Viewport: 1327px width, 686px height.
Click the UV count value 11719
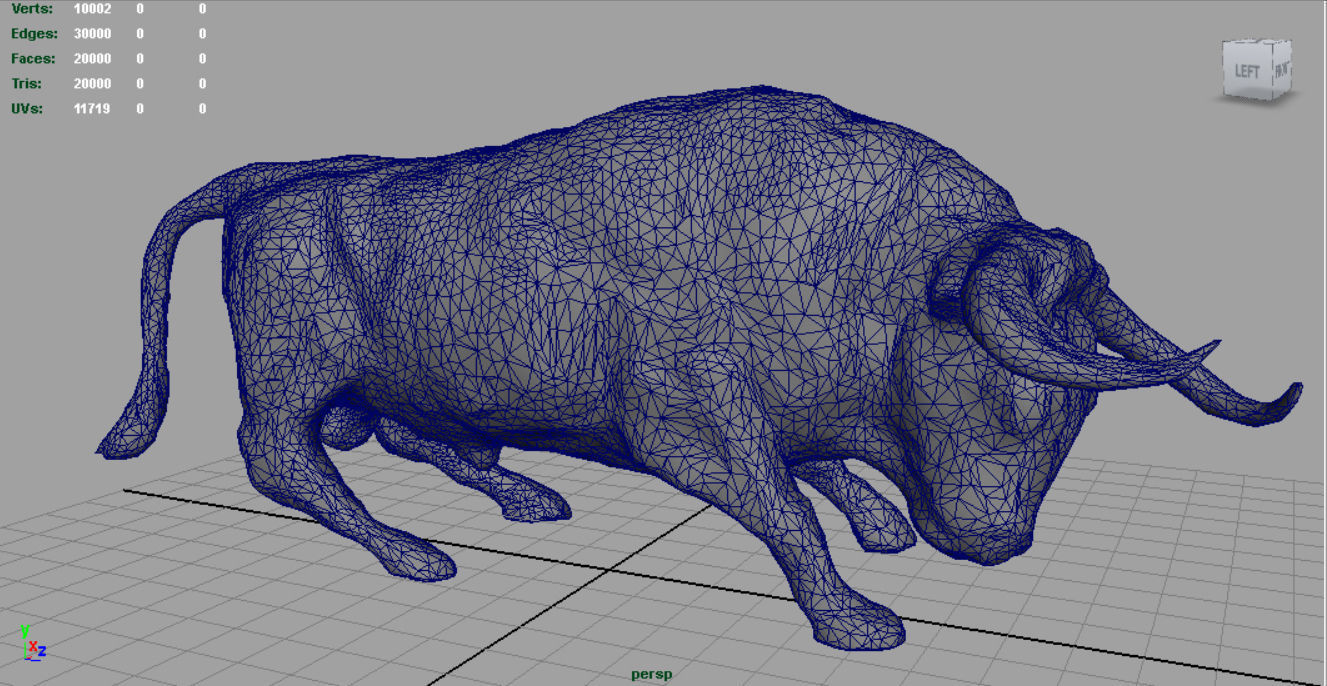tap(92, 108)
